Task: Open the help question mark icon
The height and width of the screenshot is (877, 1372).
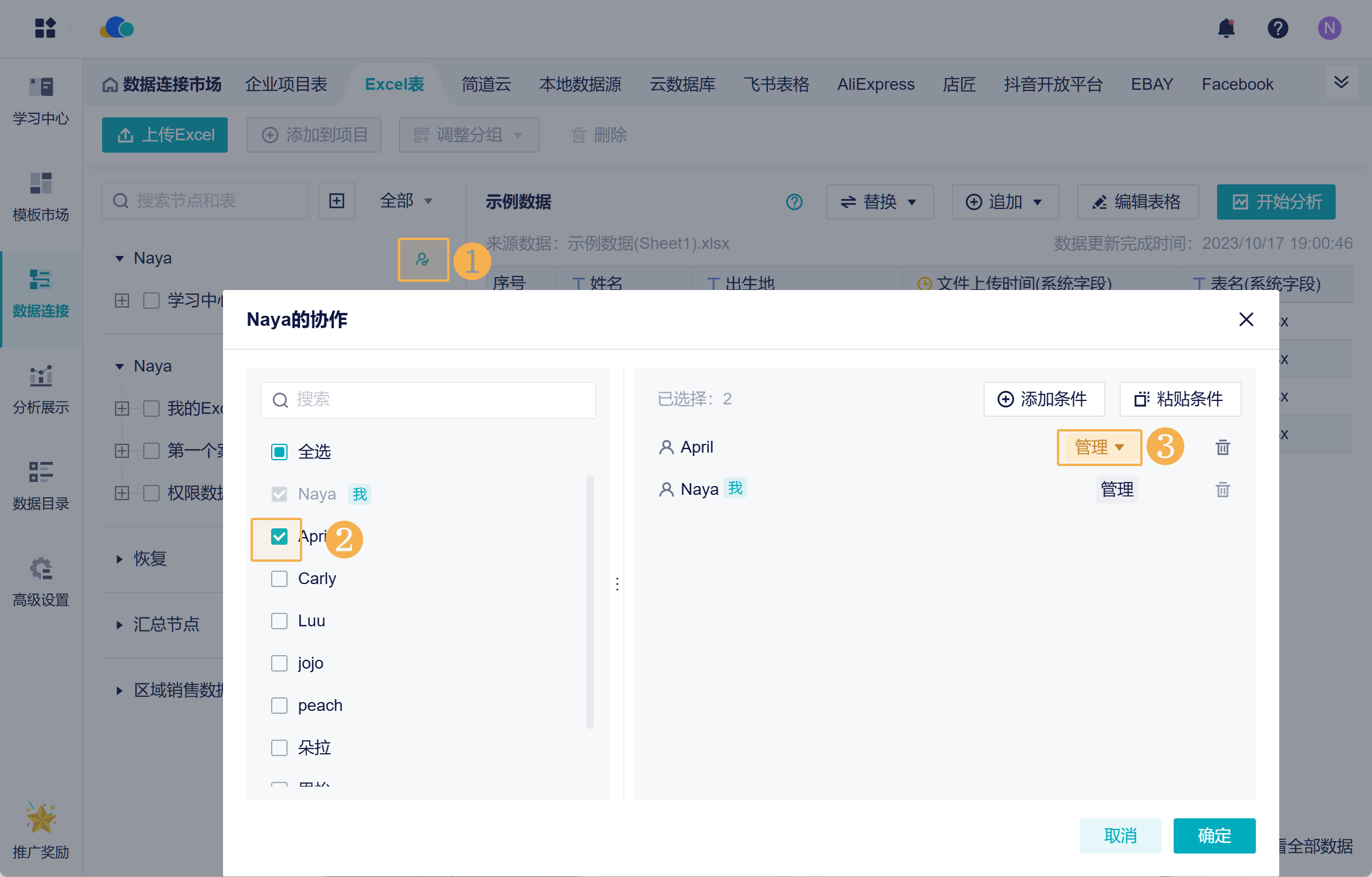Action: pyautogui.click(x=1278, y=28)
